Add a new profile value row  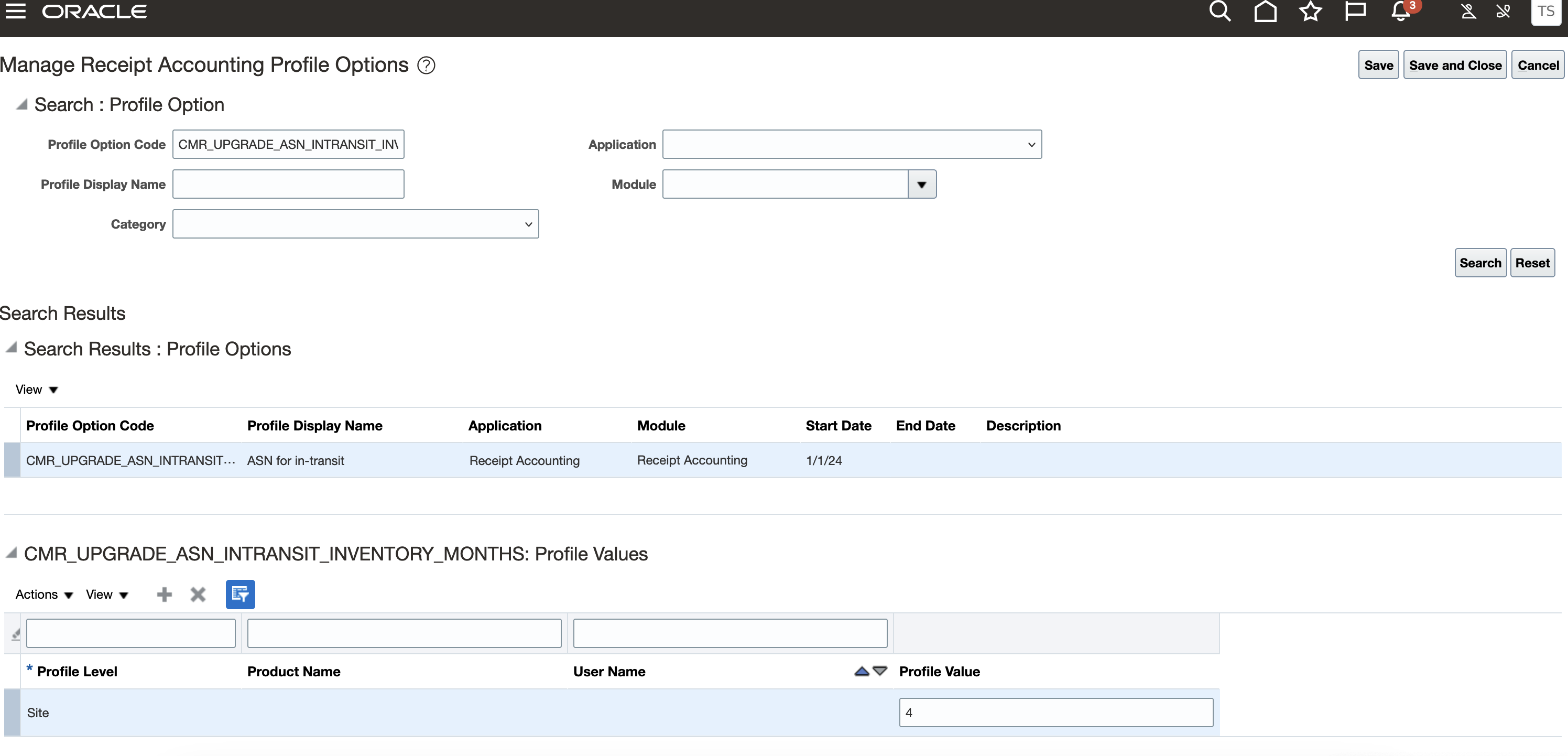click(165, 594)
